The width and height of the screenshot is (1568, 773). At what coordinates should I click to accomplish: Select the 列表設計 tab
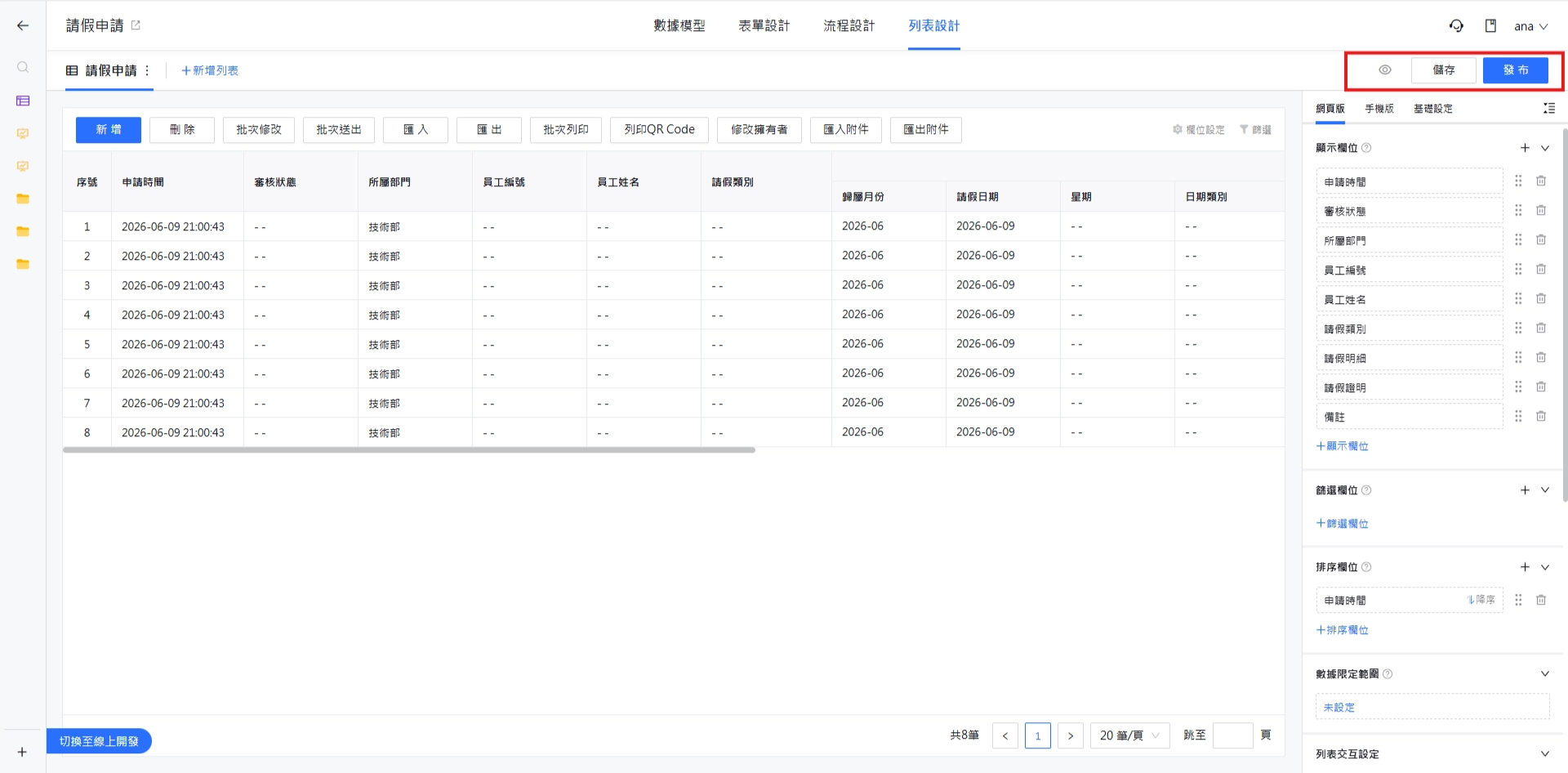[x=934, y=26]
